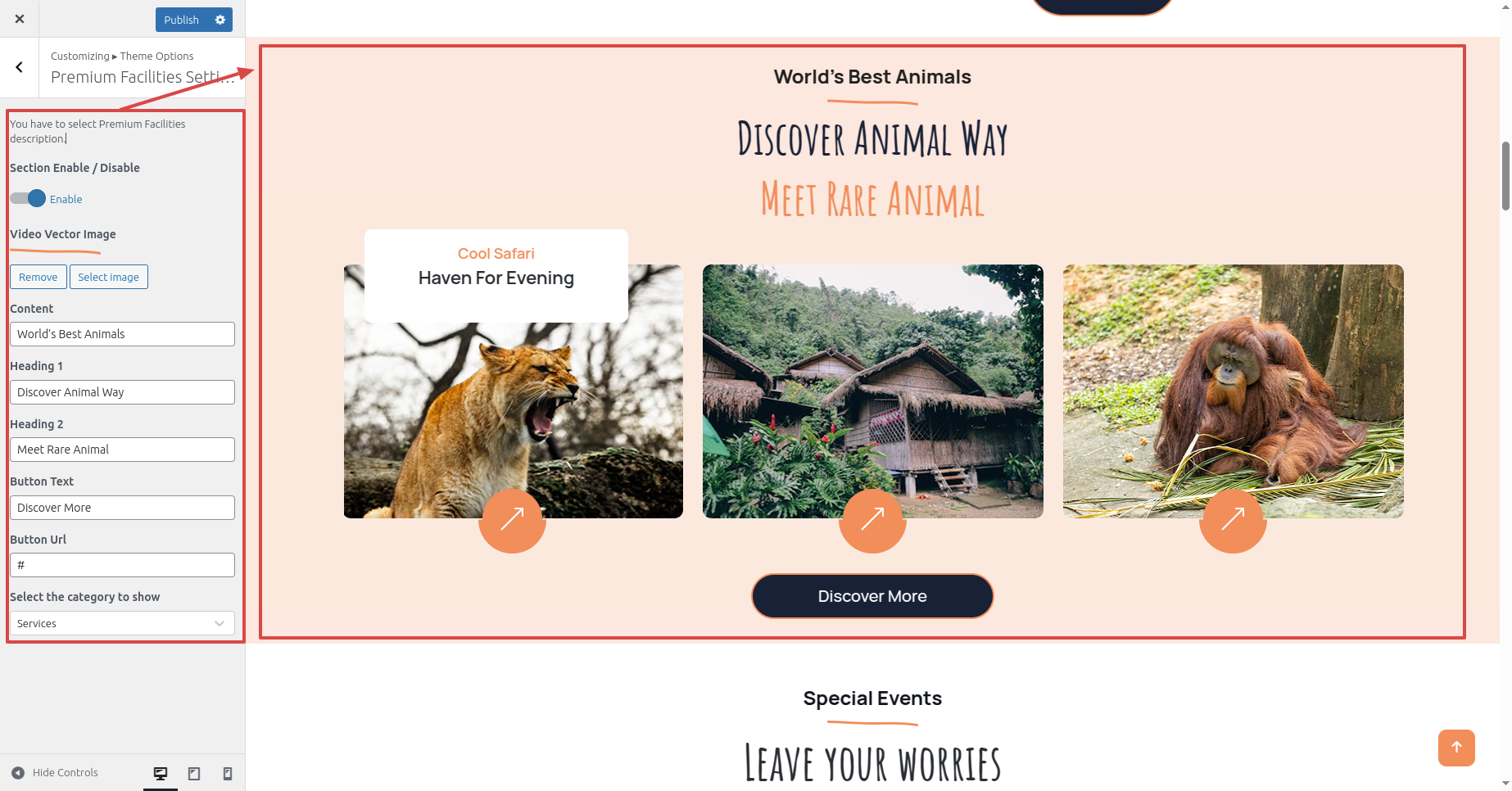The image size is (1512, 791).
Task: Remove the Video Vector Image
Action: pyautogui.click(x=38, y=277)
